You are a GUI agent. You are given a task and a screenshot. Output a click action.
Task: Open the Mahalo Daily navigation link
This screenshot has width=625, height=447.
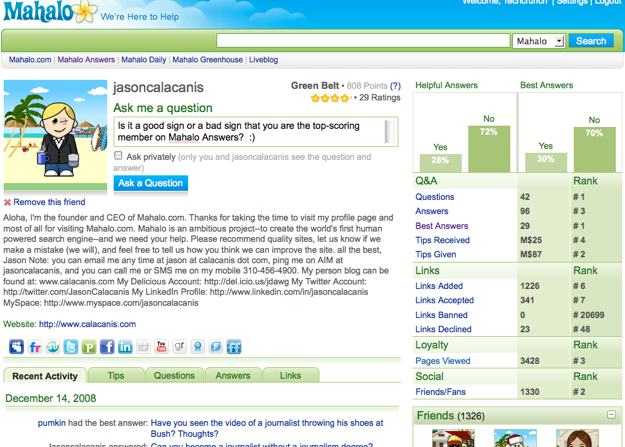143,60
